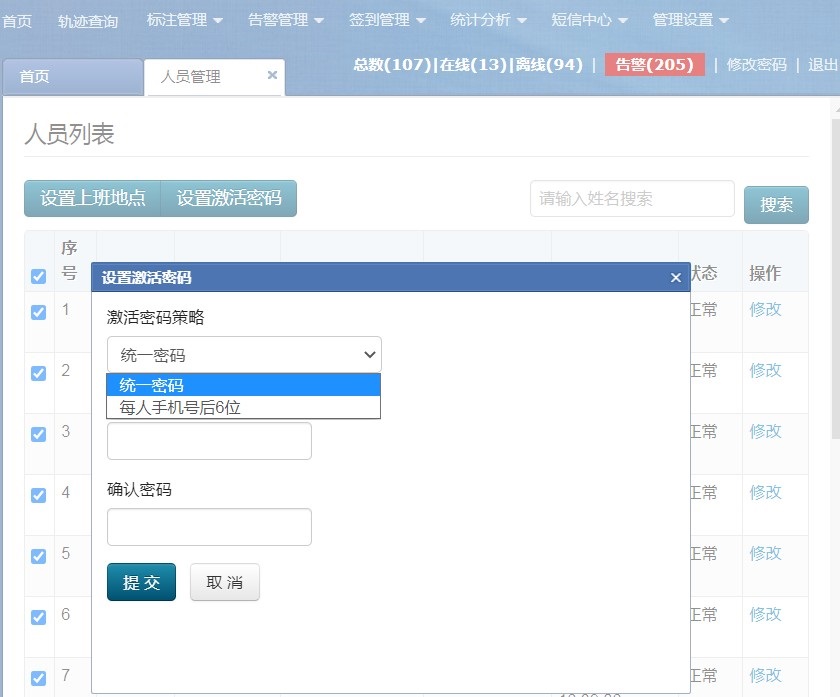This screenshot has height=697, width=840.
Task: Uncheck the checkbox for row 5
Action: click(39, 557)
